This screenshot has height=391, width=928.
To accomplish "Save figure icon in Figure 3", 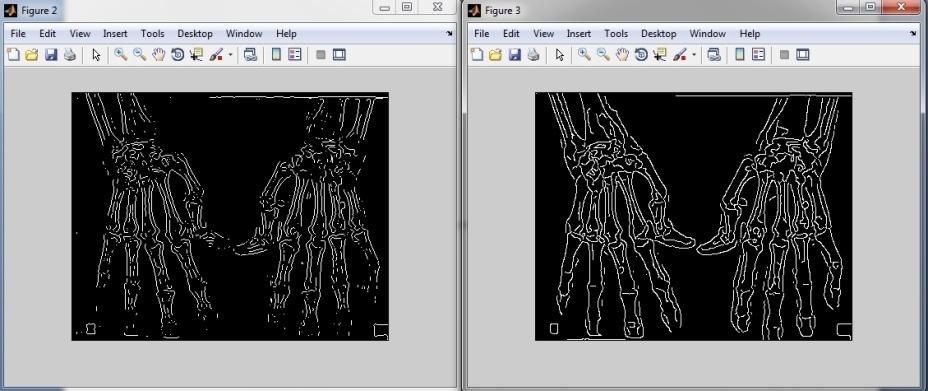I will [515, 55].
